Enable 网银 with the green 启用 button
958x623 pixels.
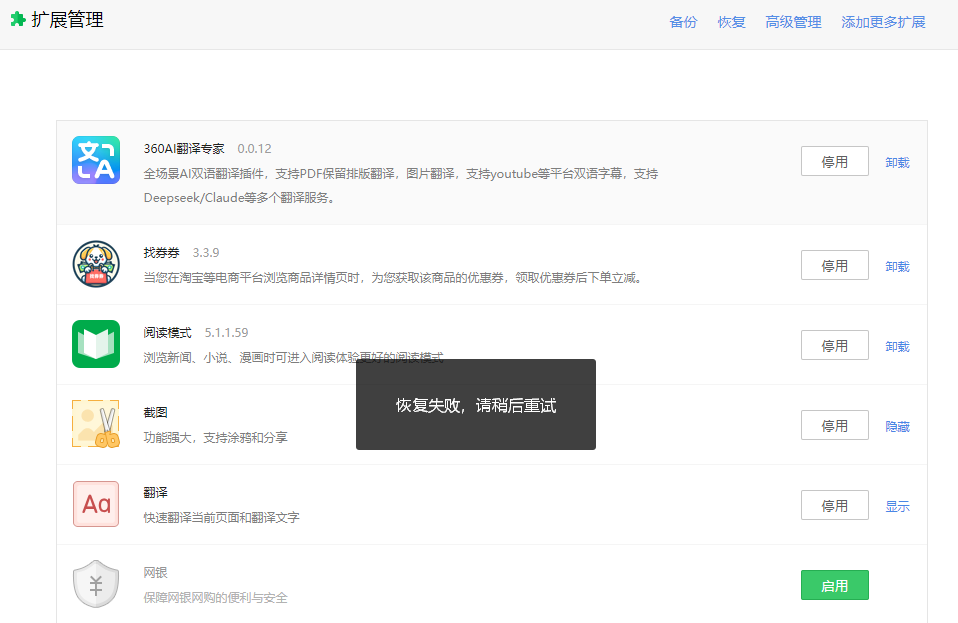point(834,585)
